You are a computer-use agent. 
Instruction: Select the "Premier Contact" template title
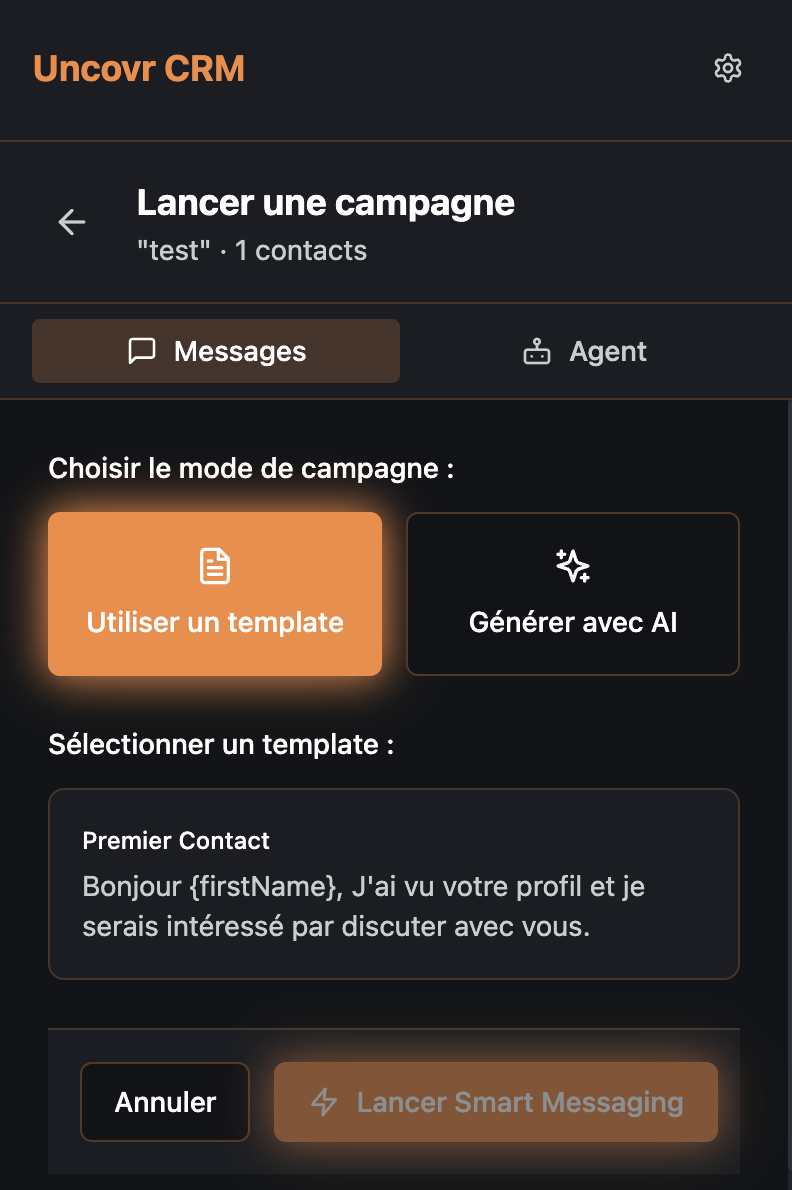[176, 840]
